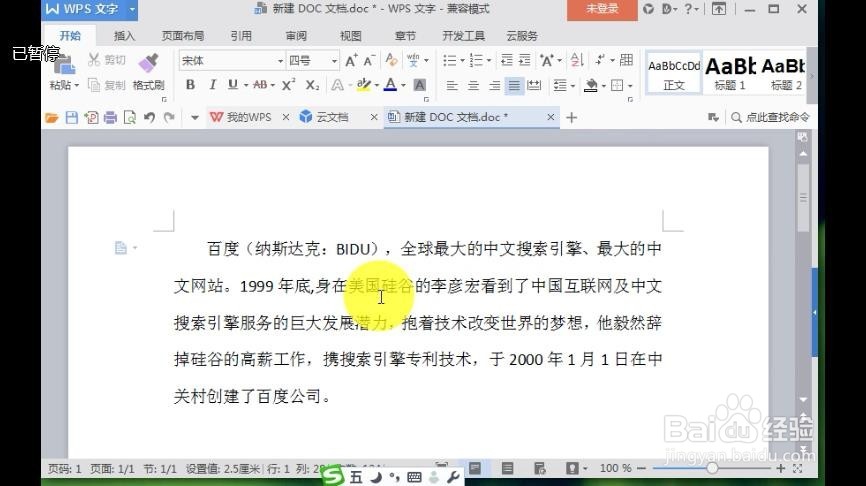
Task: Click the numbered list icon
Action: click(x=476, y=60)
